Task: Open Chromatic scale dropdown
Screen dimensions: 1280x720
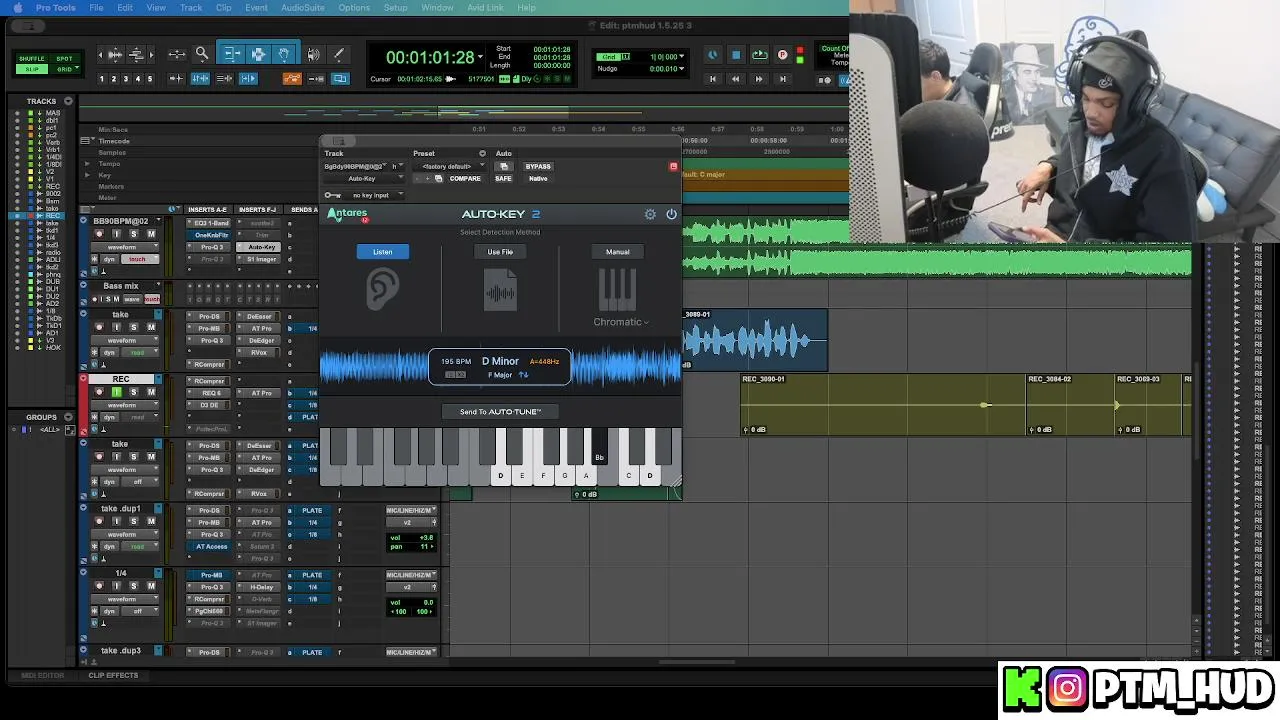Action: click(x=621, y=322)
